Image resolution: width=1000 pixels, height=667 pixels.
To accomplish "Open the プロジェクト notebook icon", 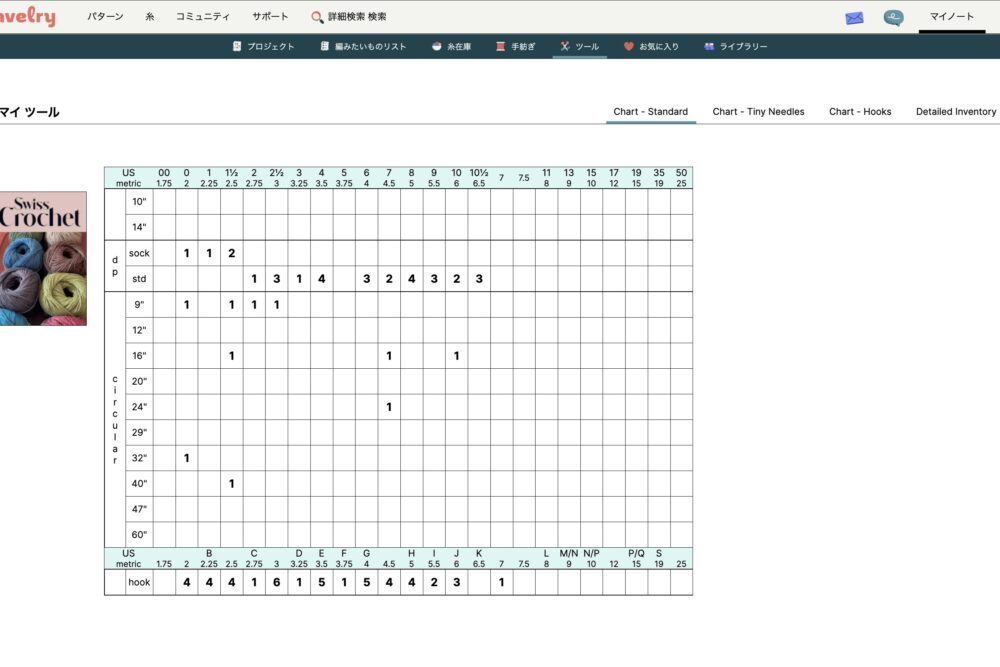I will pos(237,46).
